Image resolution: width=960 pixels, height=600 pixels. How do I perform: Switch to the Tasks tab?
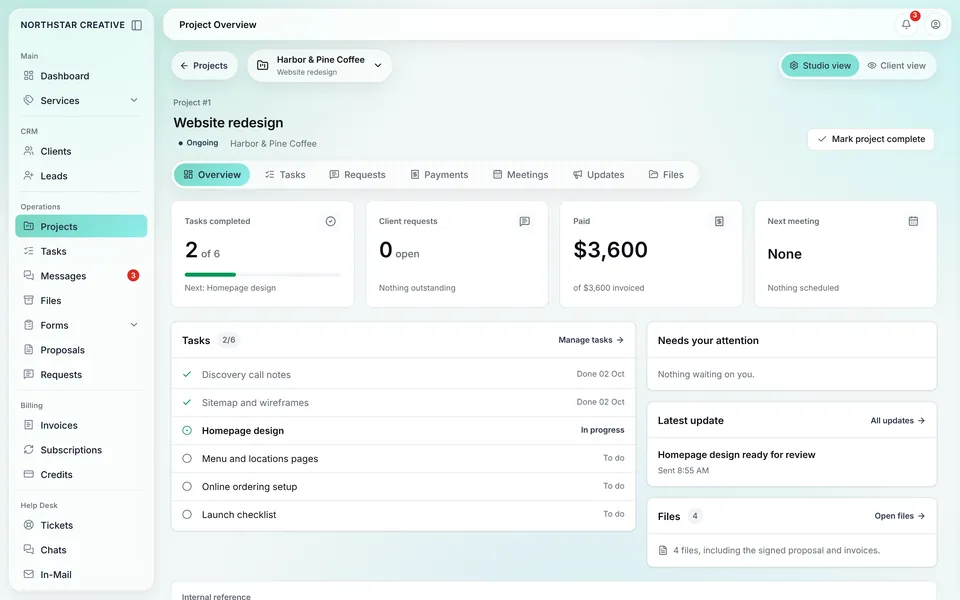click(285, 174)
